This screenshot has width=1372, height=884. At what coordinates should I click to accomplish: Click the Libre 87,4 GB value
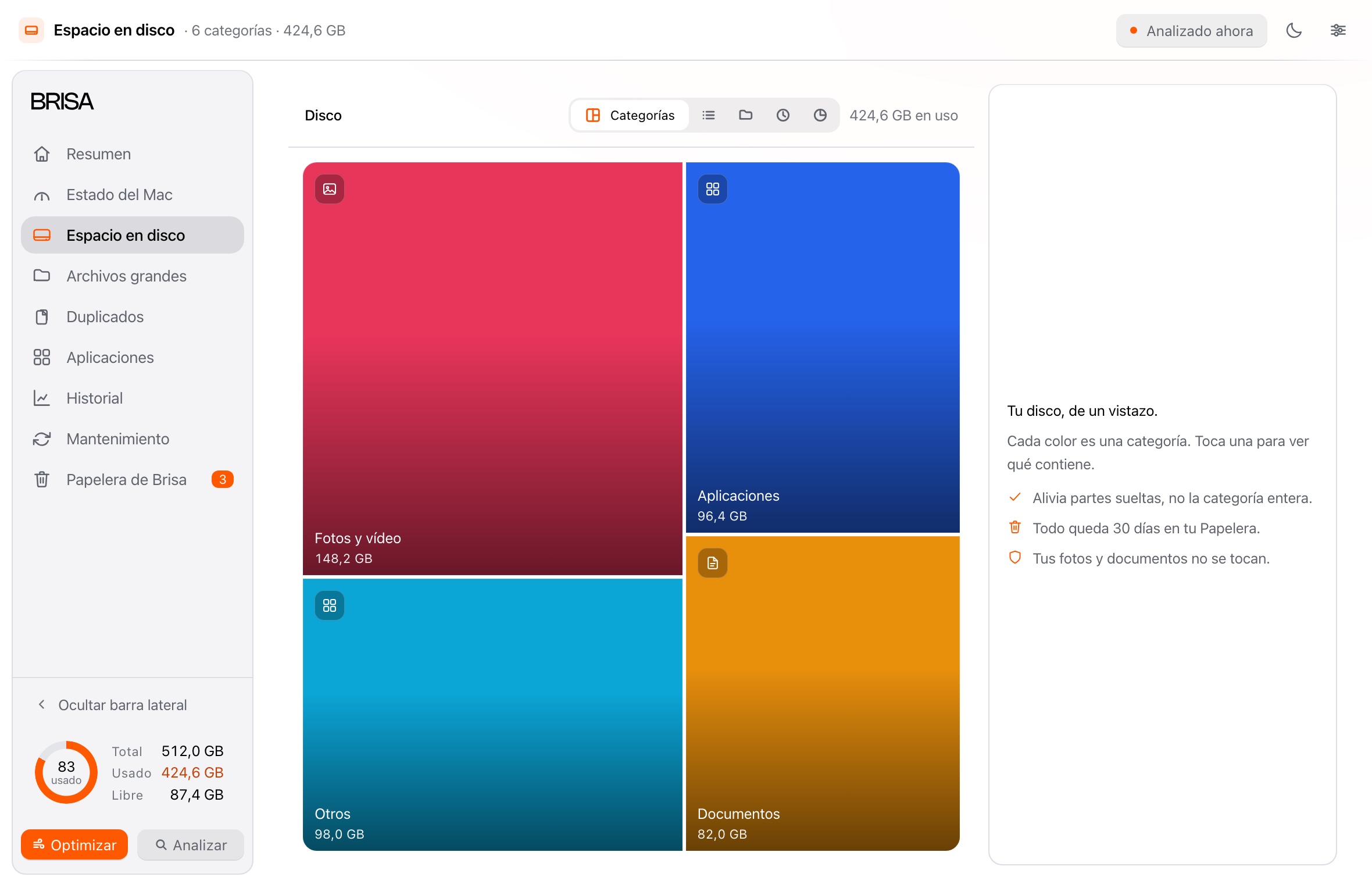tap(196, 795)
